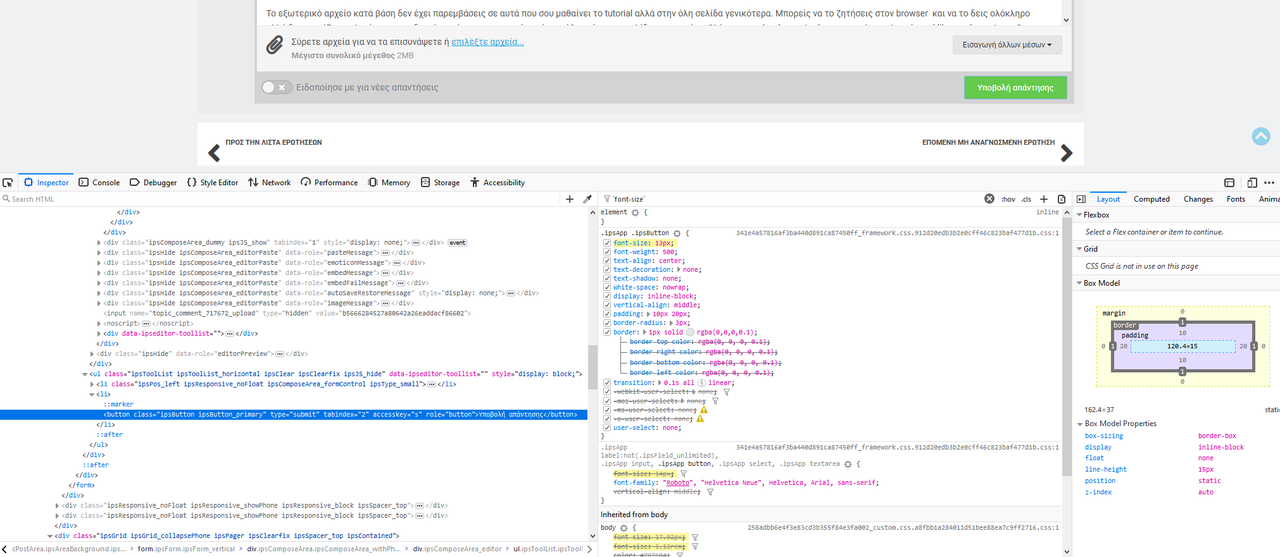Viewport: 1280px width, 557px height.
Task: Click the Υποβολή απάντησης submit button
Action: [x=1015, y=88]
